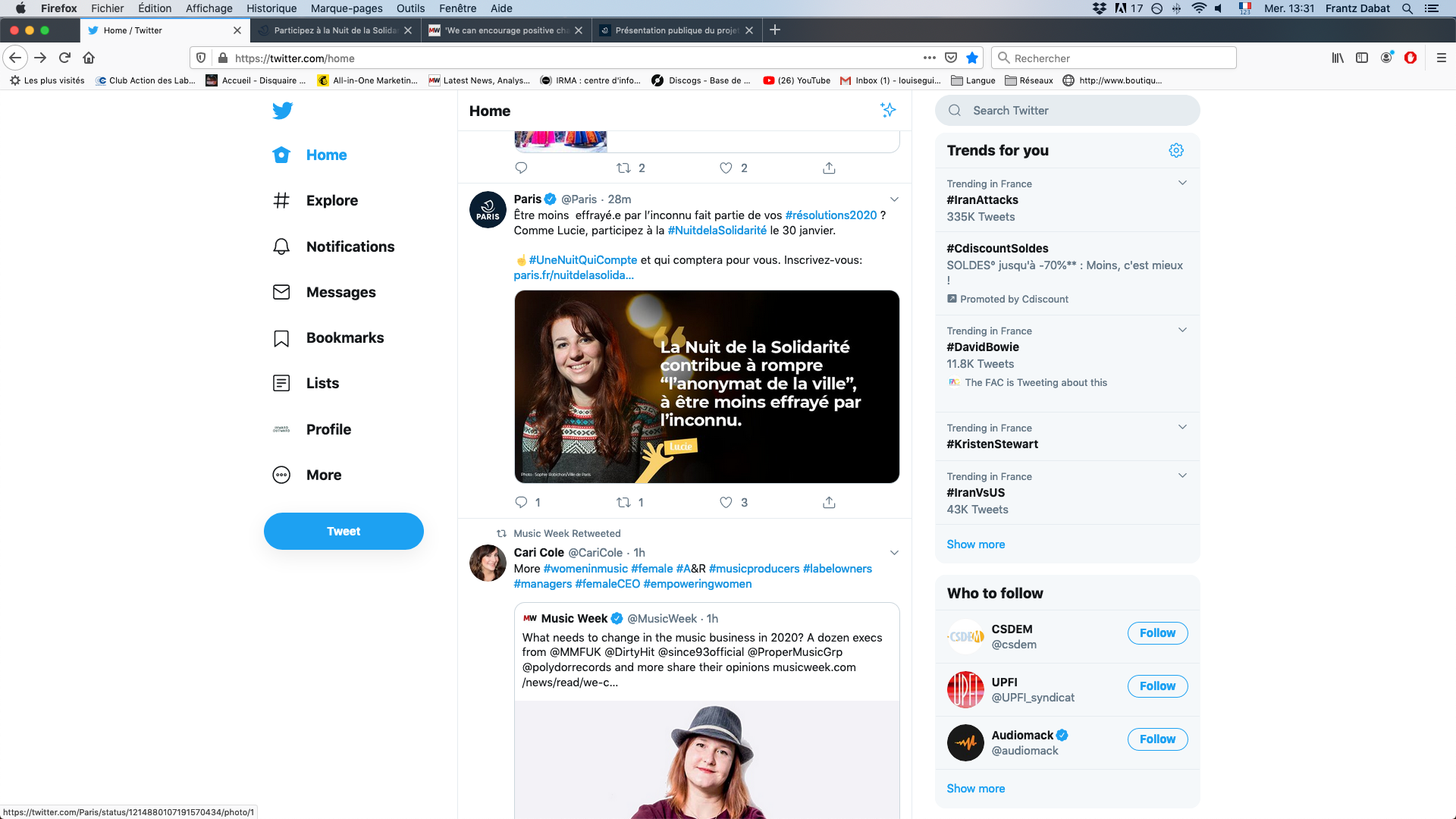The width and height of the screenshot is (1456, 819).
Task: Expand the Paris tweet options chevron
Action: [x=894, y=199]
